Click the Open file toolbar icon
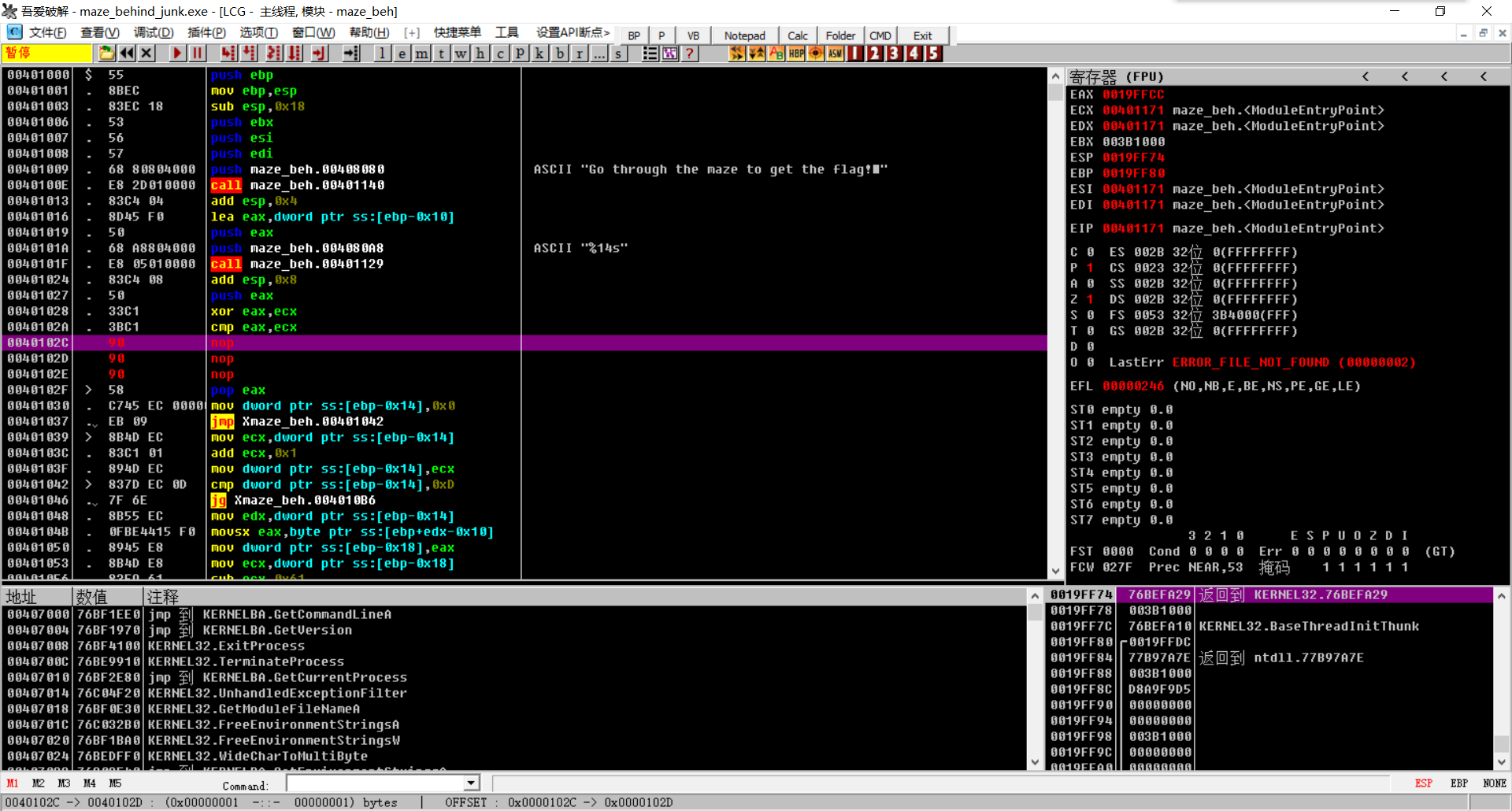 tap(107, 53)
